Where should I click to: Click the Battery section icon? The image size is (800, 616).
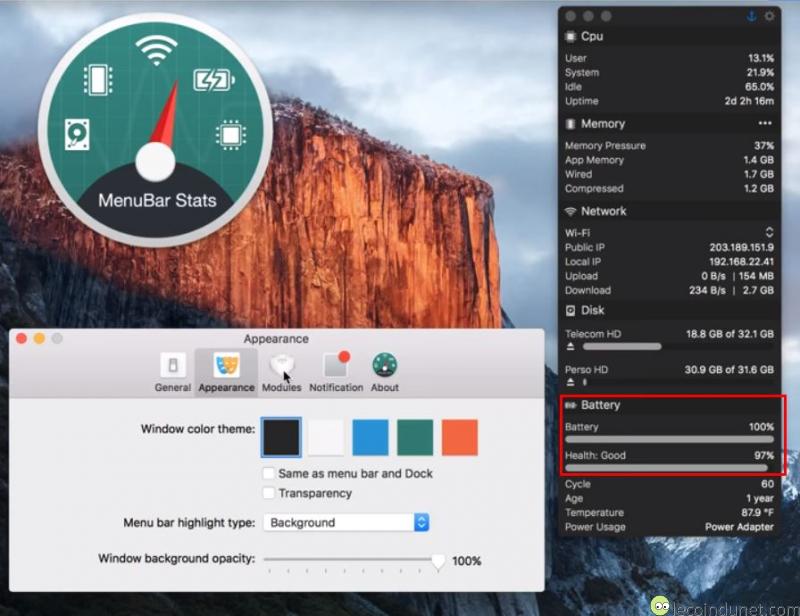point(570,405)
